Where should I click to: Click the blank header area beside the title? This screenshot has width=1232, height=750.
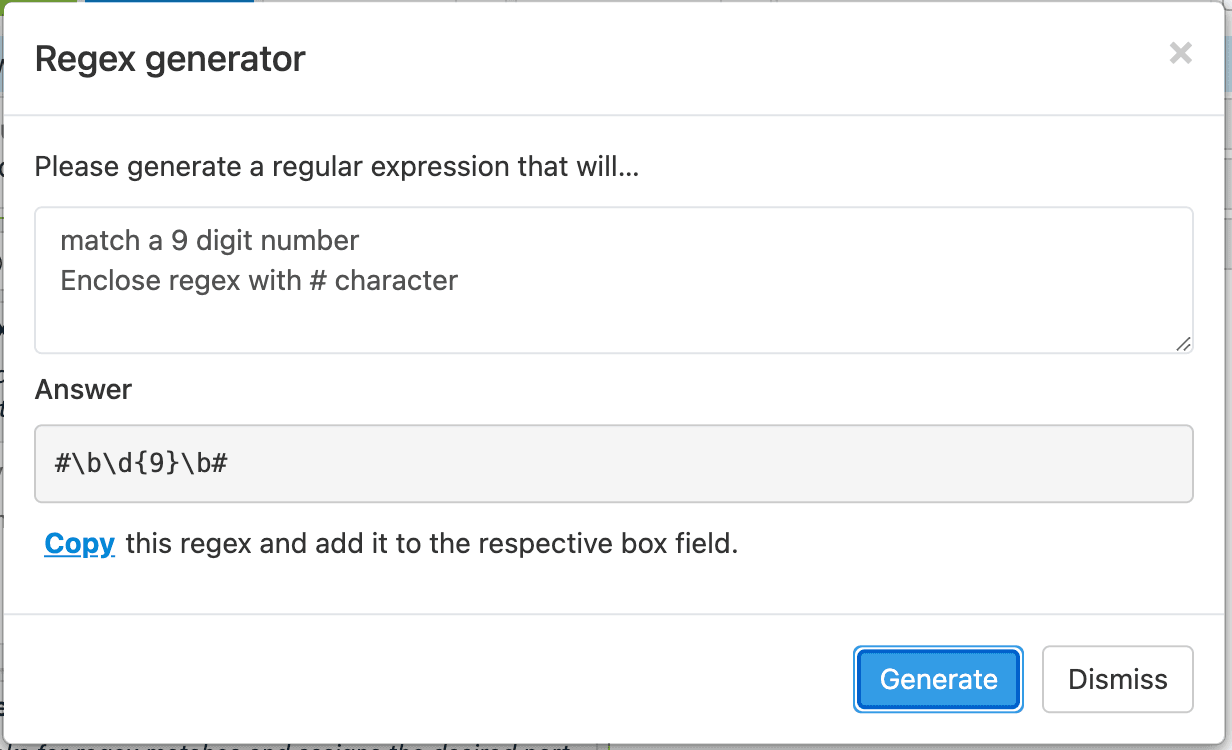[700, 59]
